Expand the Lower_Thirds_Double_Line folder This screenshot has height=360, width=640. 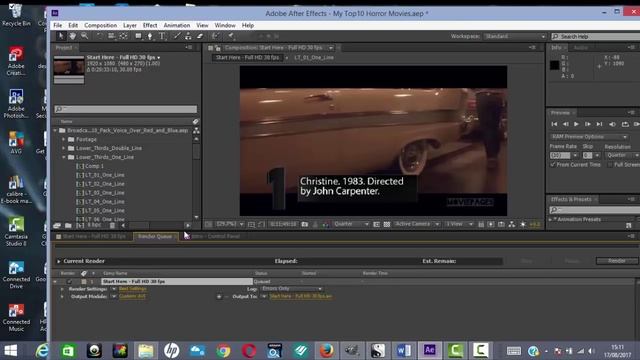click(x=64, y=148)
